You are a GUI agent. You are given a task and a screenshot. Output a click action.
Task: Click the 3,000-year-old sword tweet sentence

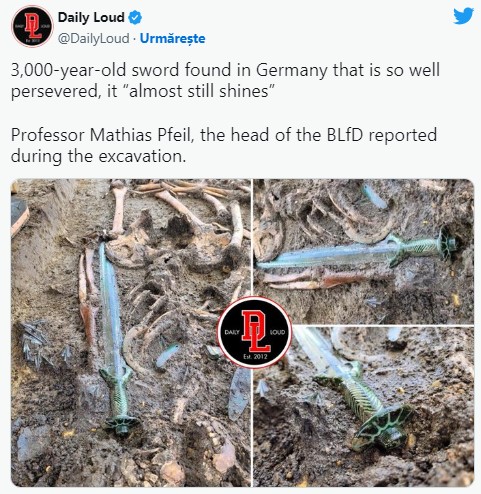pyautogui.click(x=225, y=80)
